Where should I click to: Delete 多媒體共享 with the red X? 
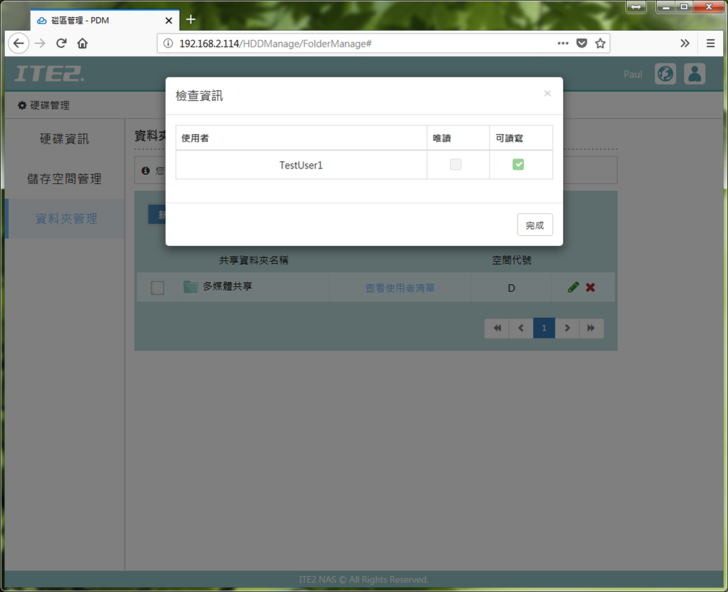pos(590,287)
